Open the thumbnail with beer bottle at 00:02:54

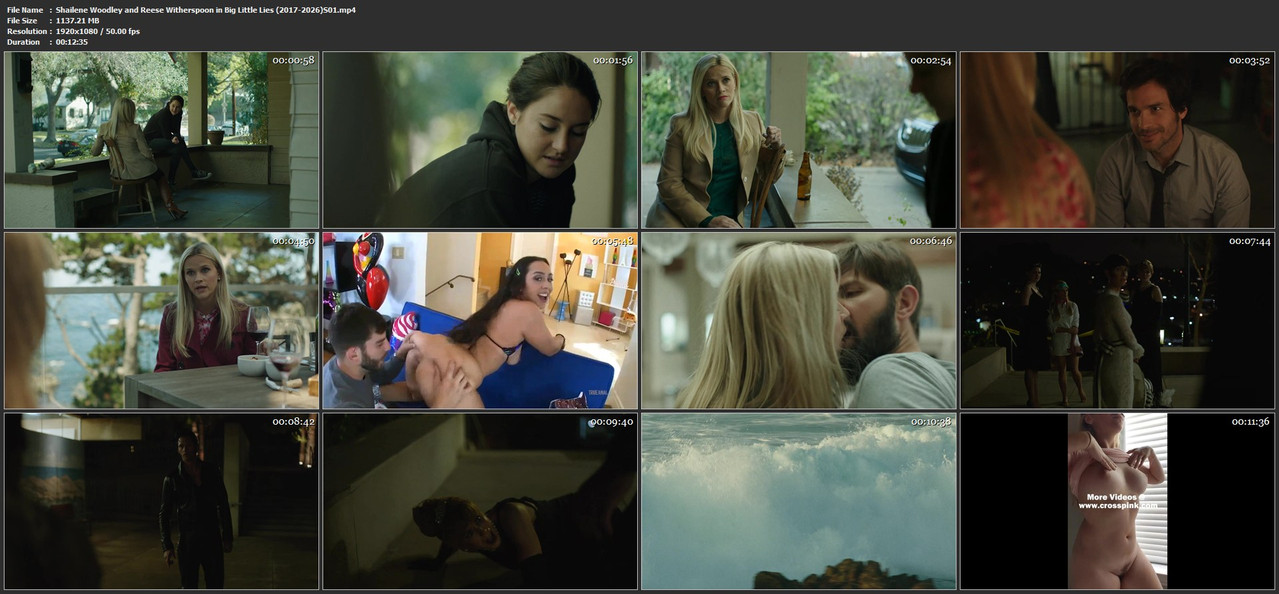[x=799, y=140]
